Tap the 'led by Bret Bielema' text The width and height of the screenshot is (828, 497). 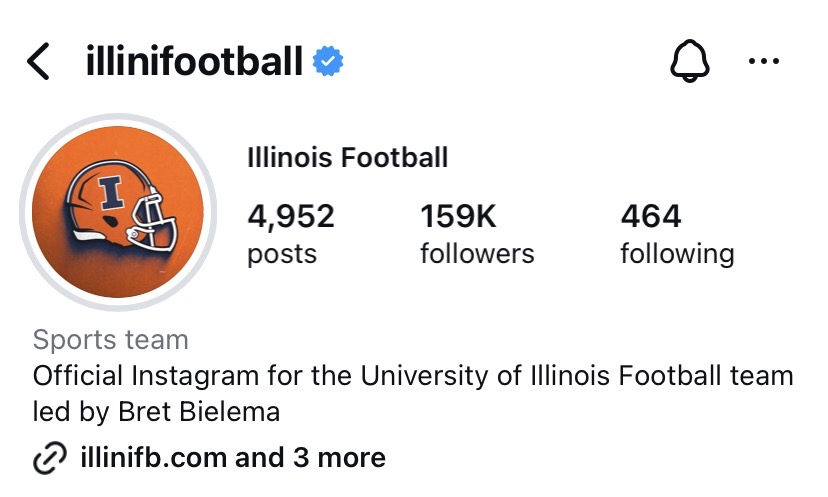(x=157, y=412)
